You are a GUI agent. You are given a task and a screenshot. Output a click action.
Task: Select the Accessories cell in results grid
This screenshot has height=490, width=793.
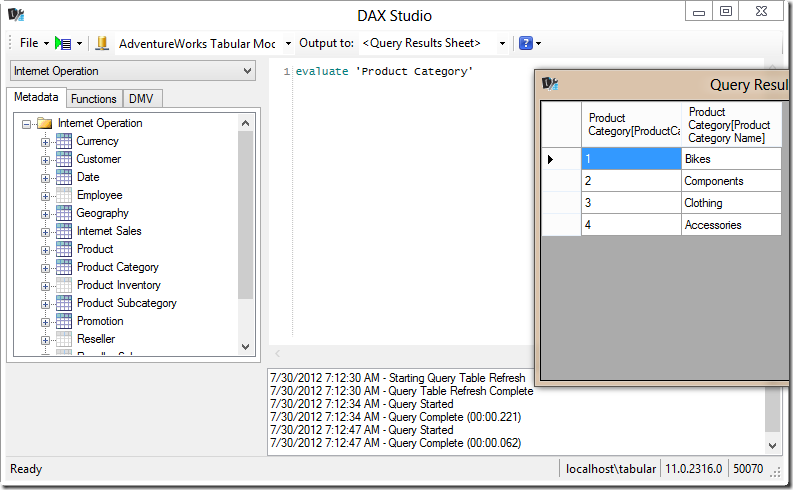point(731,225)
